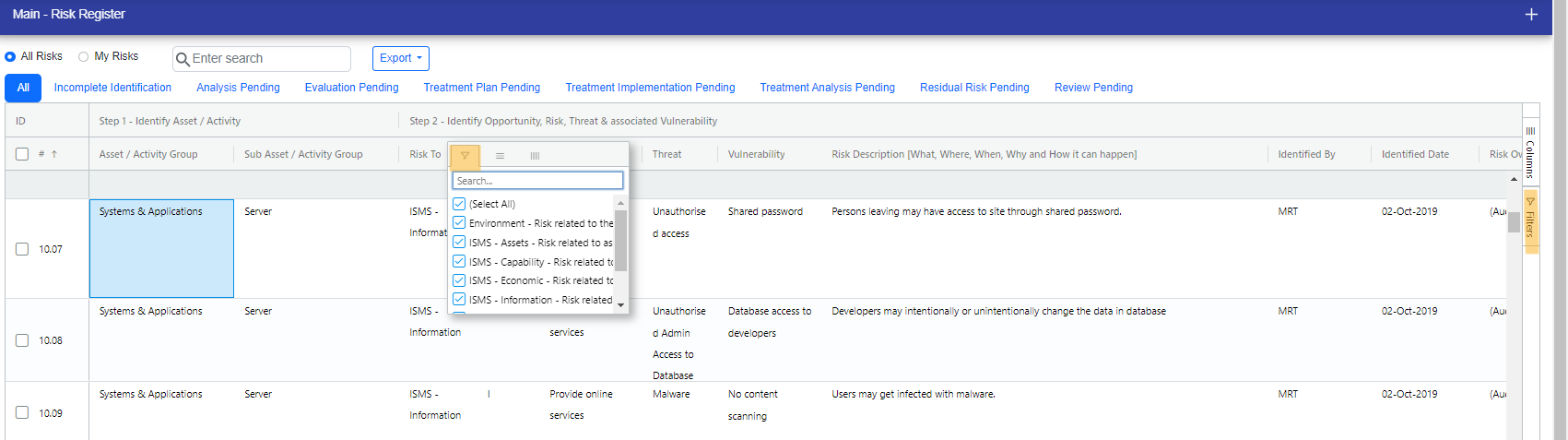Image resolution: width=1568 pixels, height=440 pixels.
Task: Open the Columns side panel
Action: (1530, 153)
